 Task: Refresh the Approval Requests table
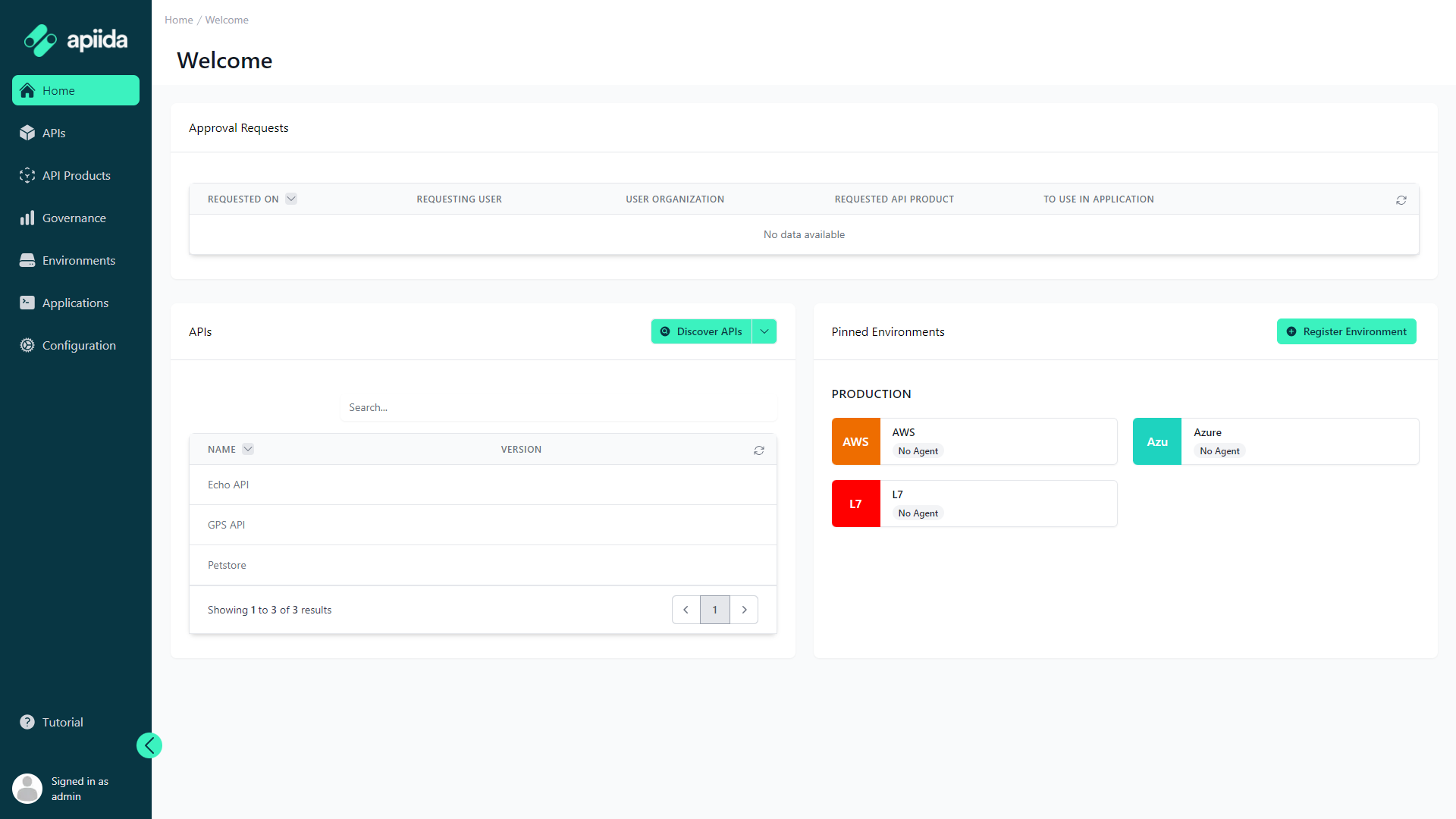pyautogui.click(x=1401, y=200)
